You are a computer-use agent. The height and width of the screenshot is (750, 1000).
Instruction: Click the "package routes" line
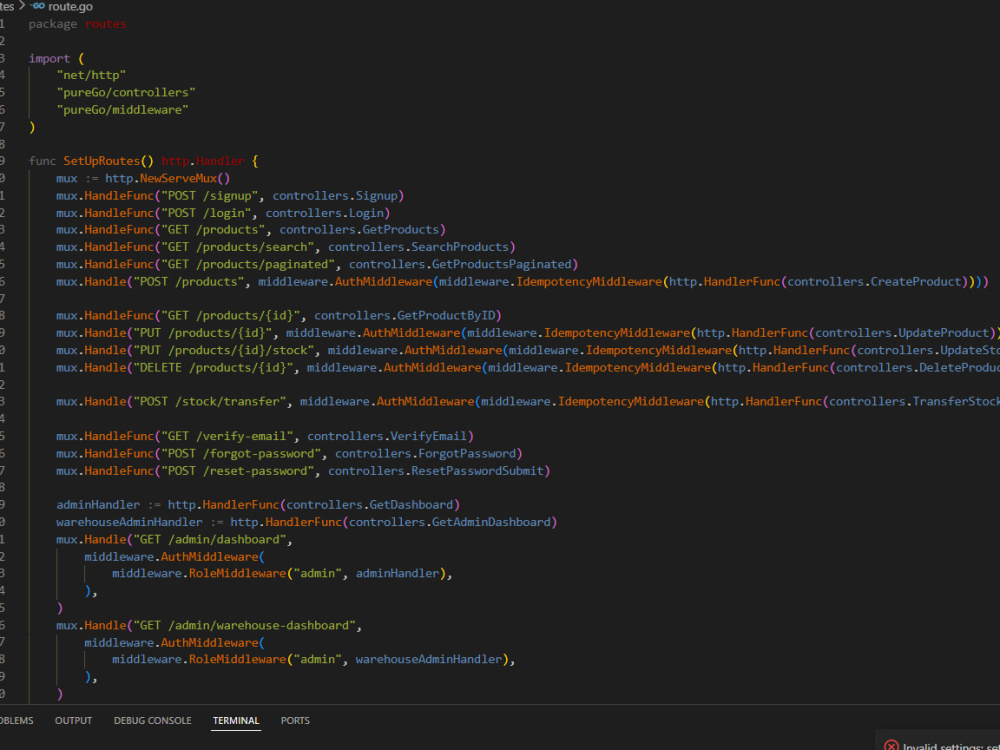coord(77,24)
